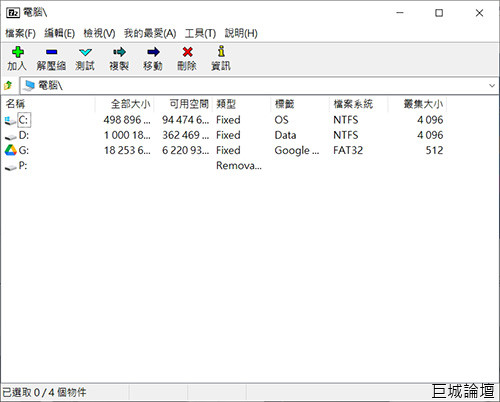
Task: Click total size 1 000 18... cell
Action: coord(127,135)
